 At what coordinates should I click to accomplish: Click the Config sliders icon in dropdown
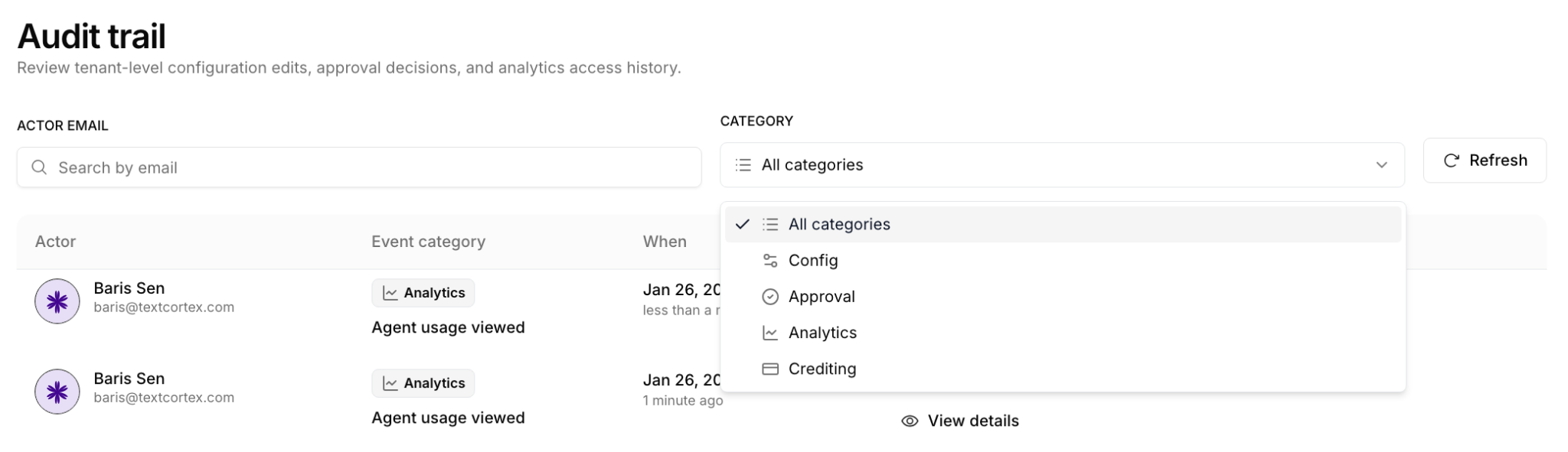pos(770,261)
